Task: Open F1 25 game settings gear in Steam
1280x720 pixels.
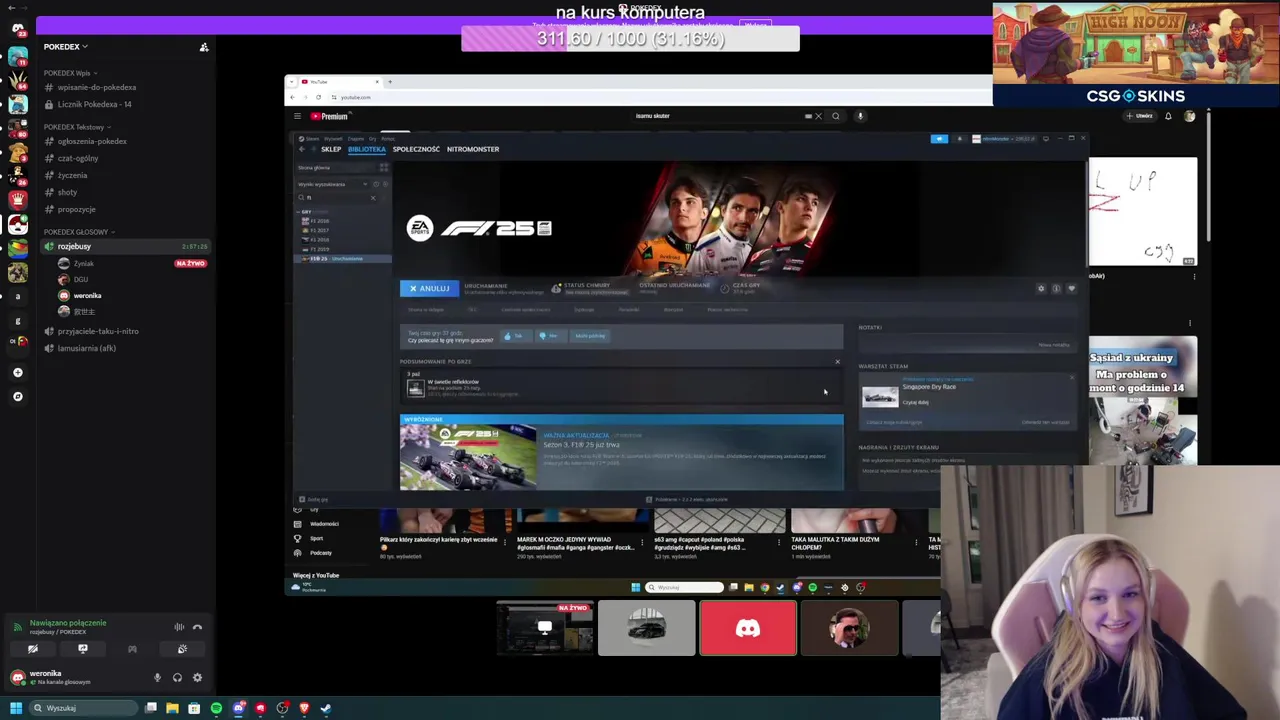Action: [x=1041, y=289]
